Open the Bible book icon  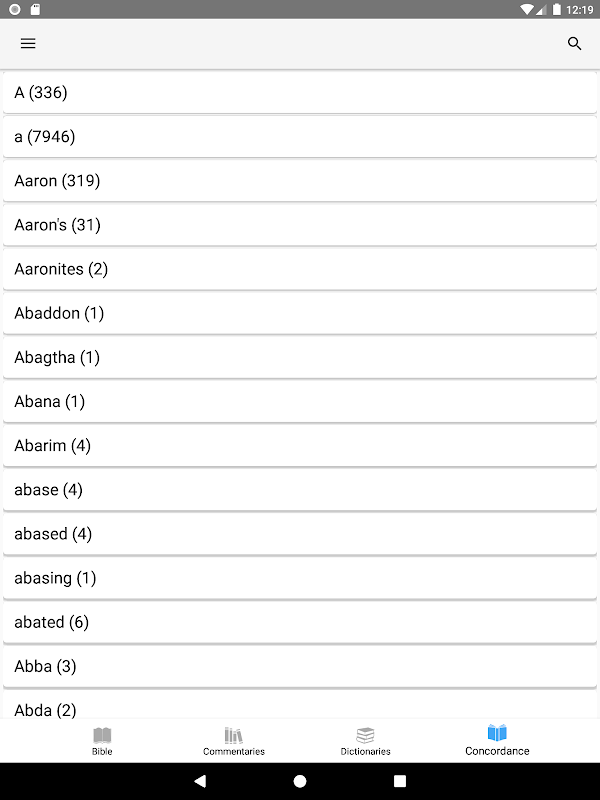click(102, 735)
